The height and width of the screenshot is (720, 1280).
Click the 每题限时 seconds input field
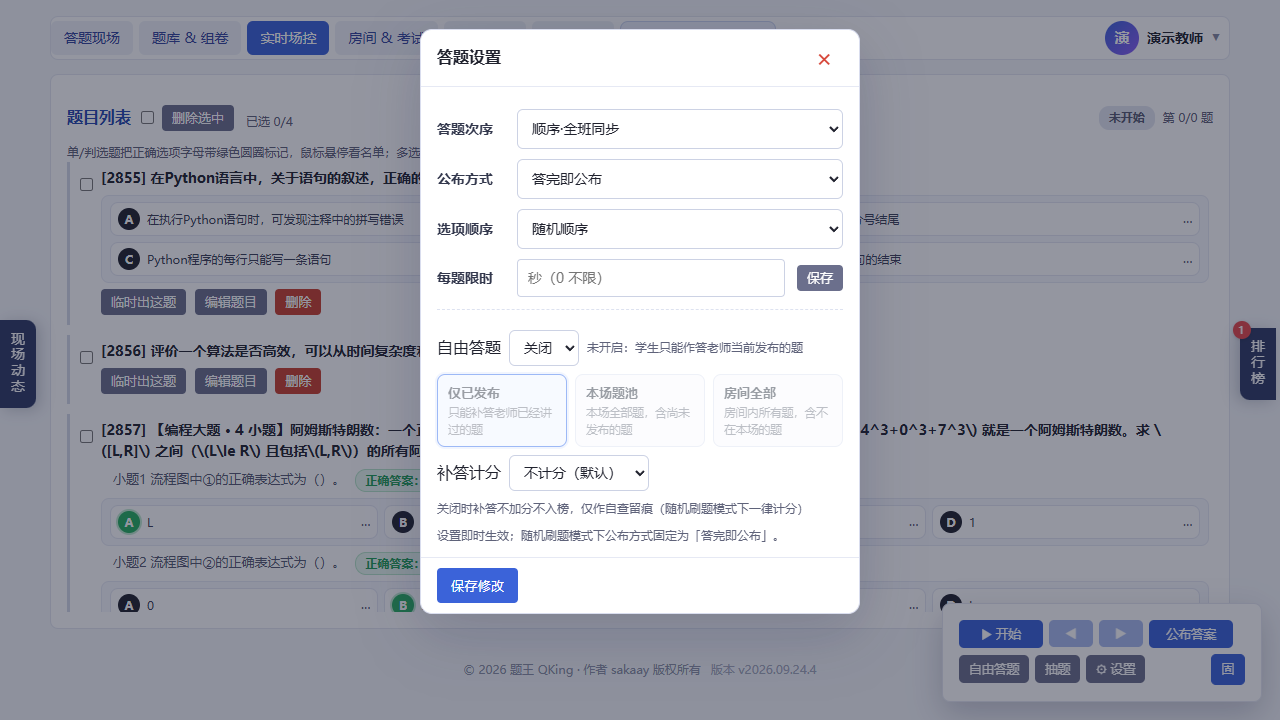(651, 278)
